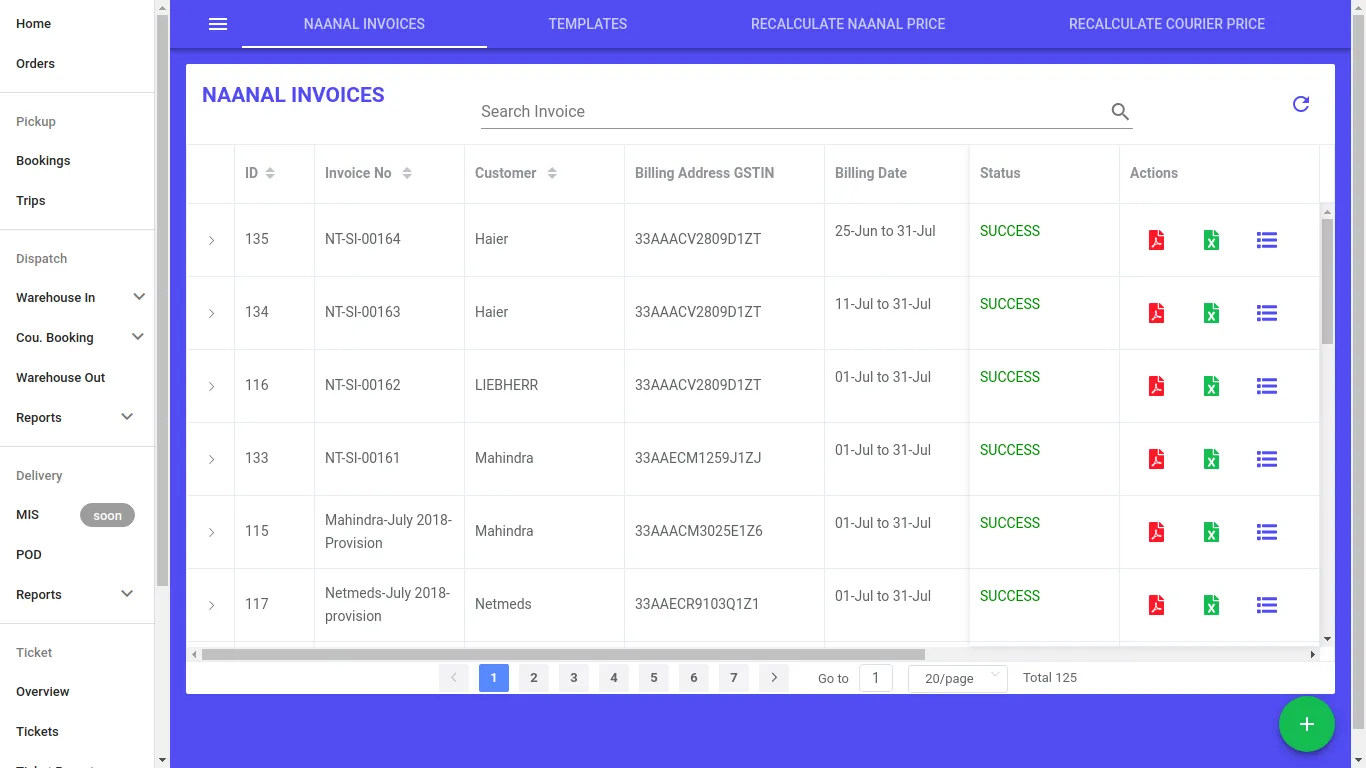Open the hamburger menu icon

(218, 24)
